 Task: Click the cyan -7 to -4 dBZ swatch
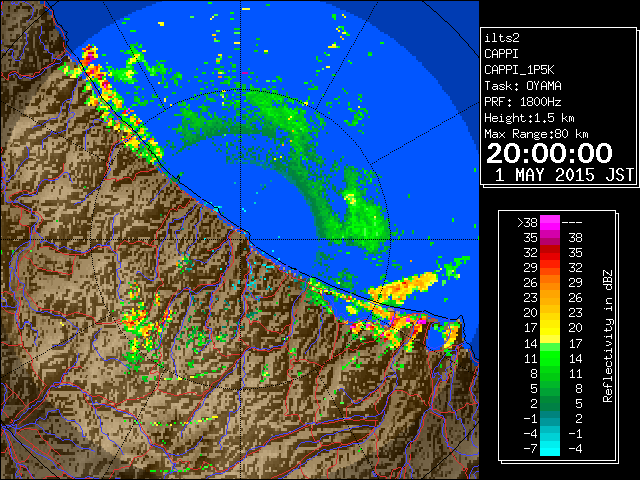pos(550,448)
